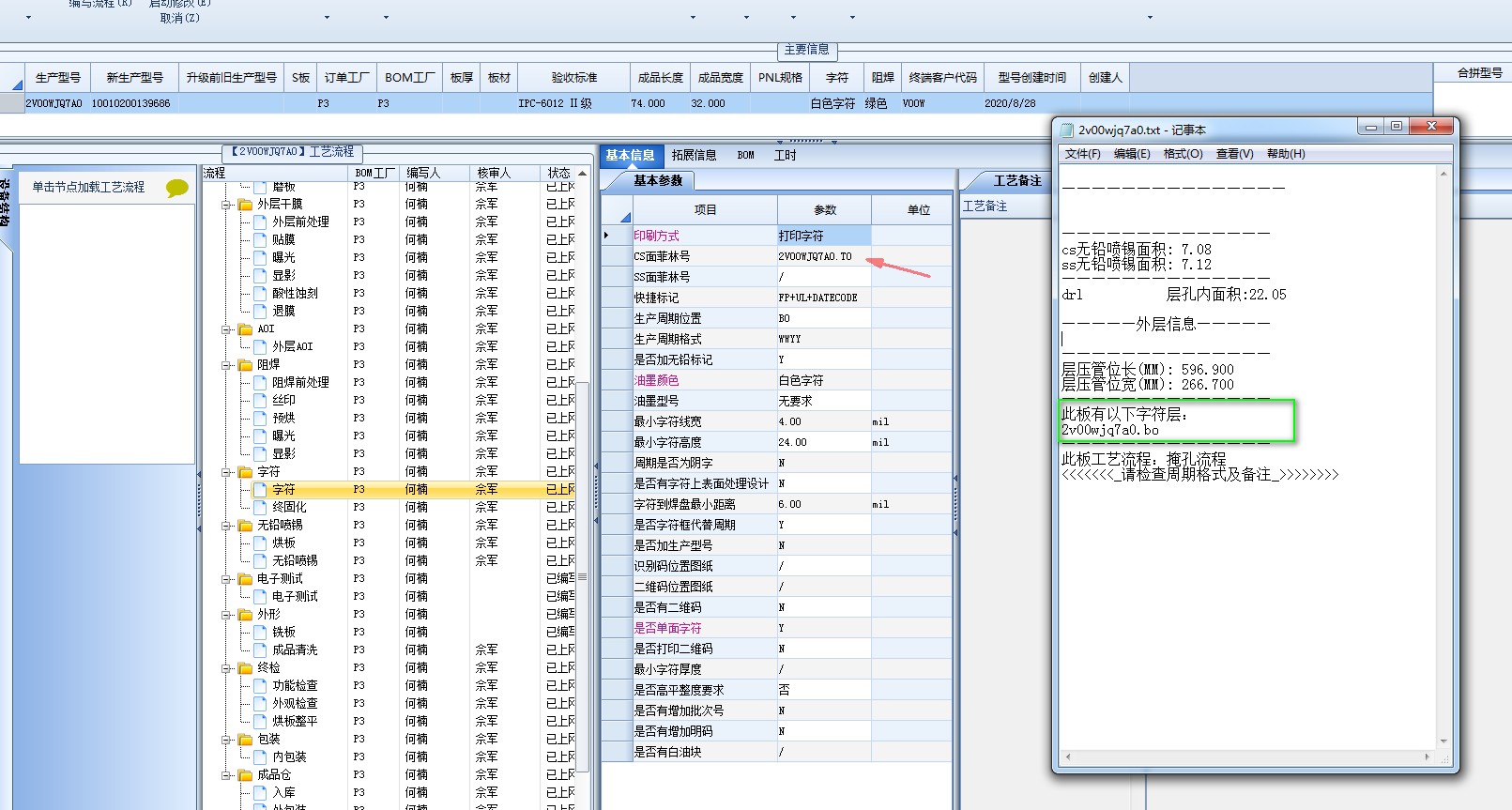The height and width of the screenshot is (810, 1512).
Task: Switch to the BOM tab
Action: [x=745, y=155]
